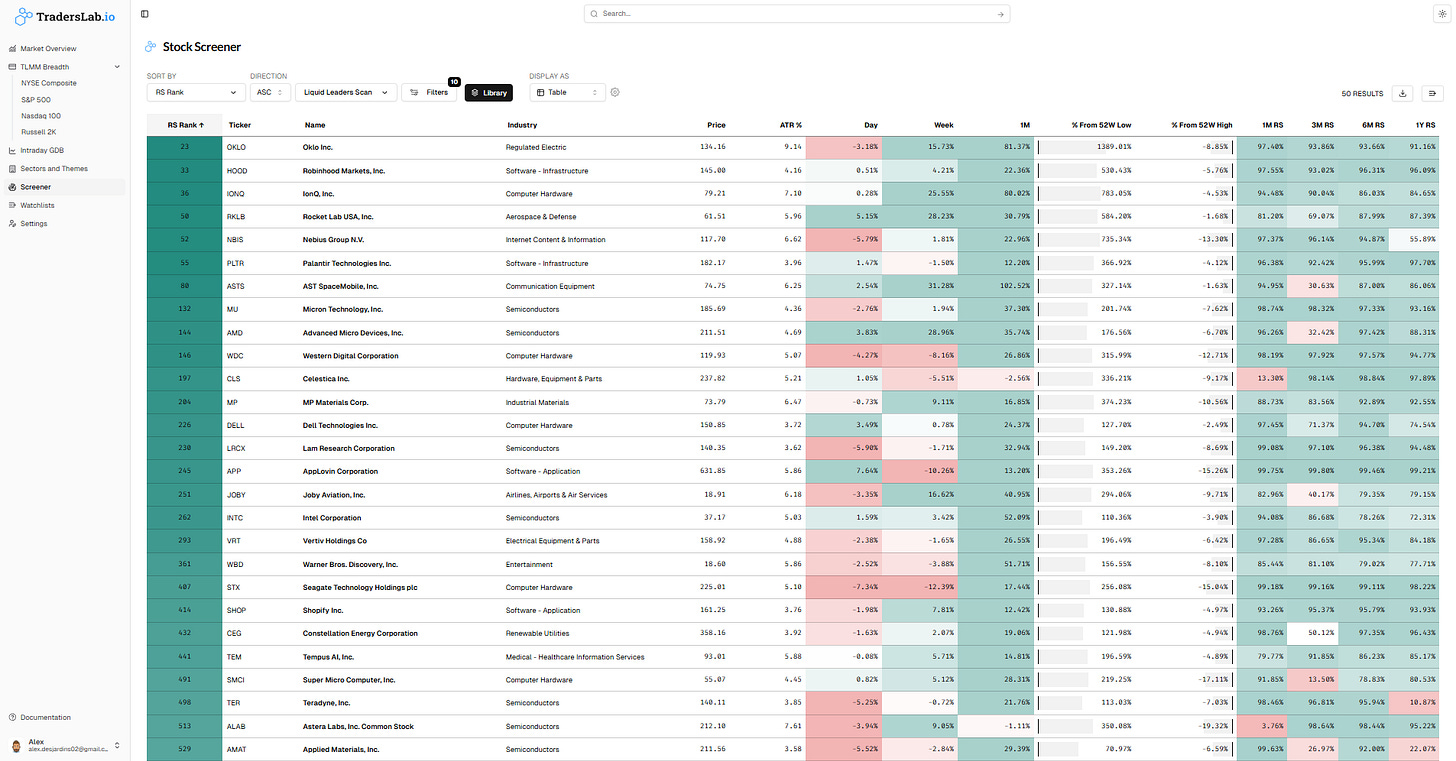Open Nasdaq 100 breadth page

click(41, 116)
